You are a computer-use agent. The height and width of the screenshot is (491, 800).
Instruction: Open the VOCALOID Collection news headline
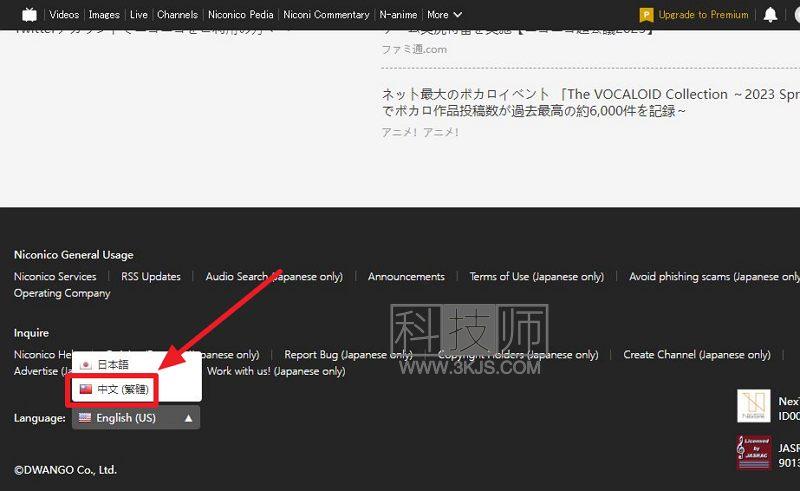click(590, 103)
